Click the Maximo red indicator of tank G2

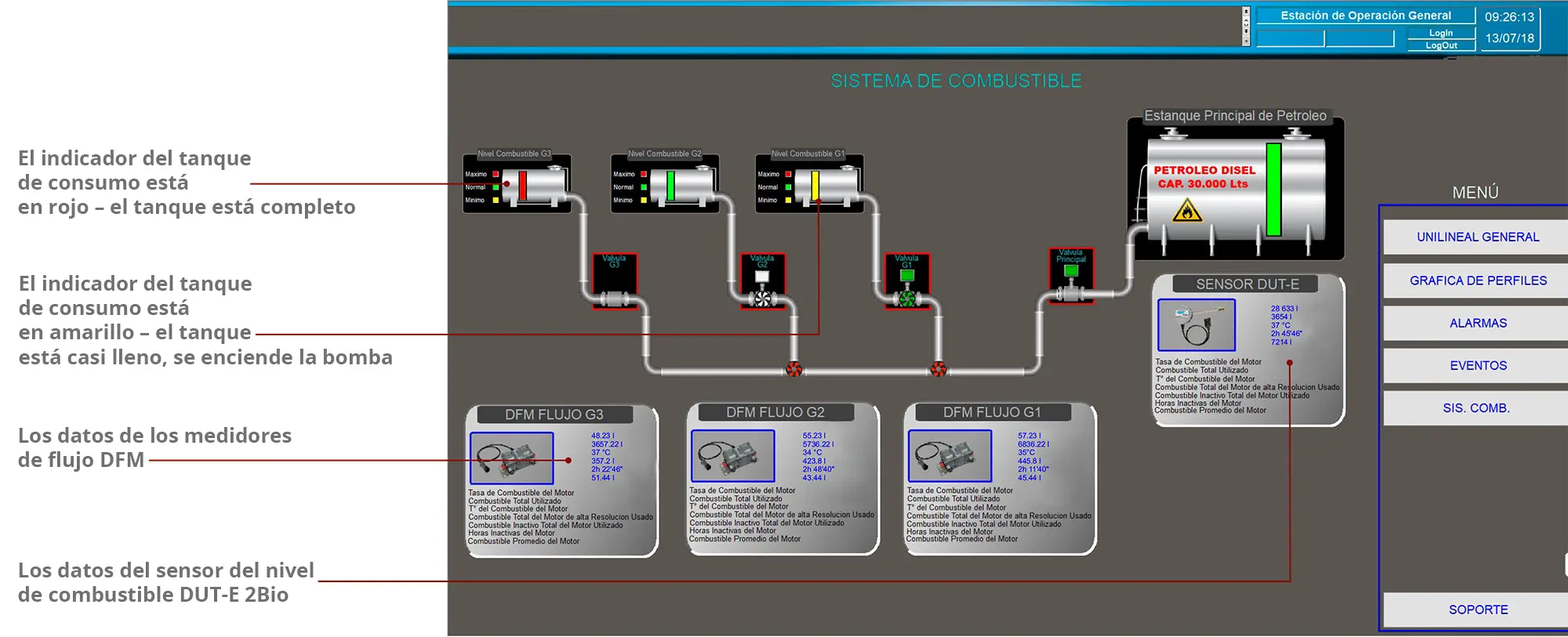(x=644, y=174)
